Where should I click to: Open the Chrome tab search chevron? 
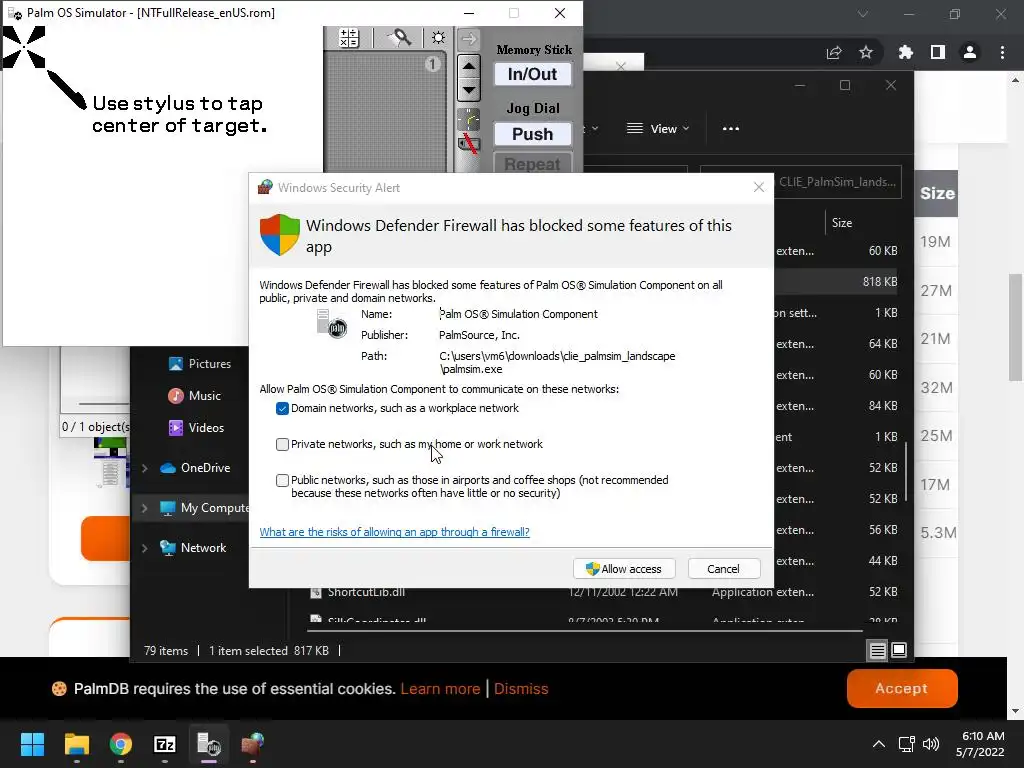[x=863, y=14]
